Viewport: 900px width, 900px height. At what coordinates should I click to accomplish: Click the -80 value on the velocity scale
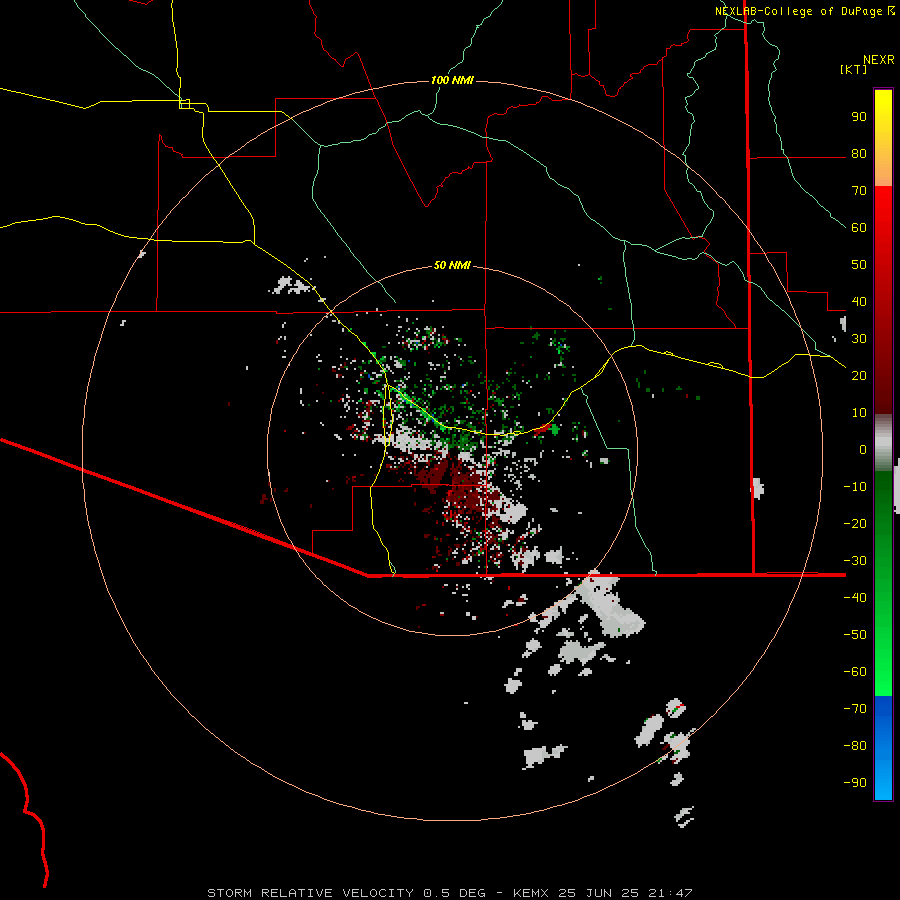[855, 746]
